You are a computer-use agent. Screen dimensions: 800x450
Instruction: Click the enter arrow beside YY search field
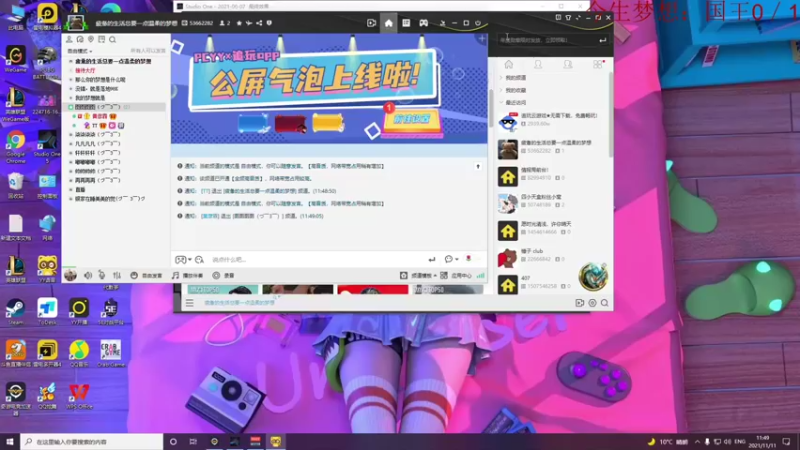click(x=603, y=40)
